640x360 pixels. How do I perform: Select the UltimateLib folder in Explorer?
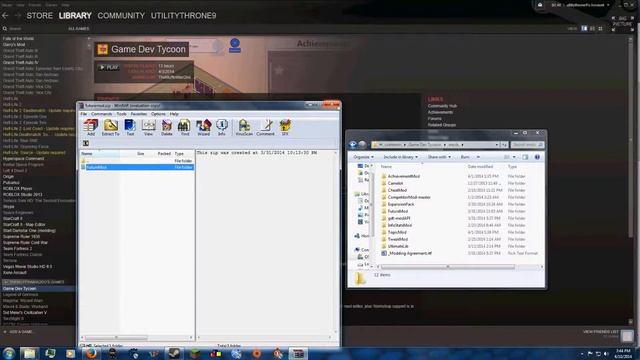click(398, 247)
